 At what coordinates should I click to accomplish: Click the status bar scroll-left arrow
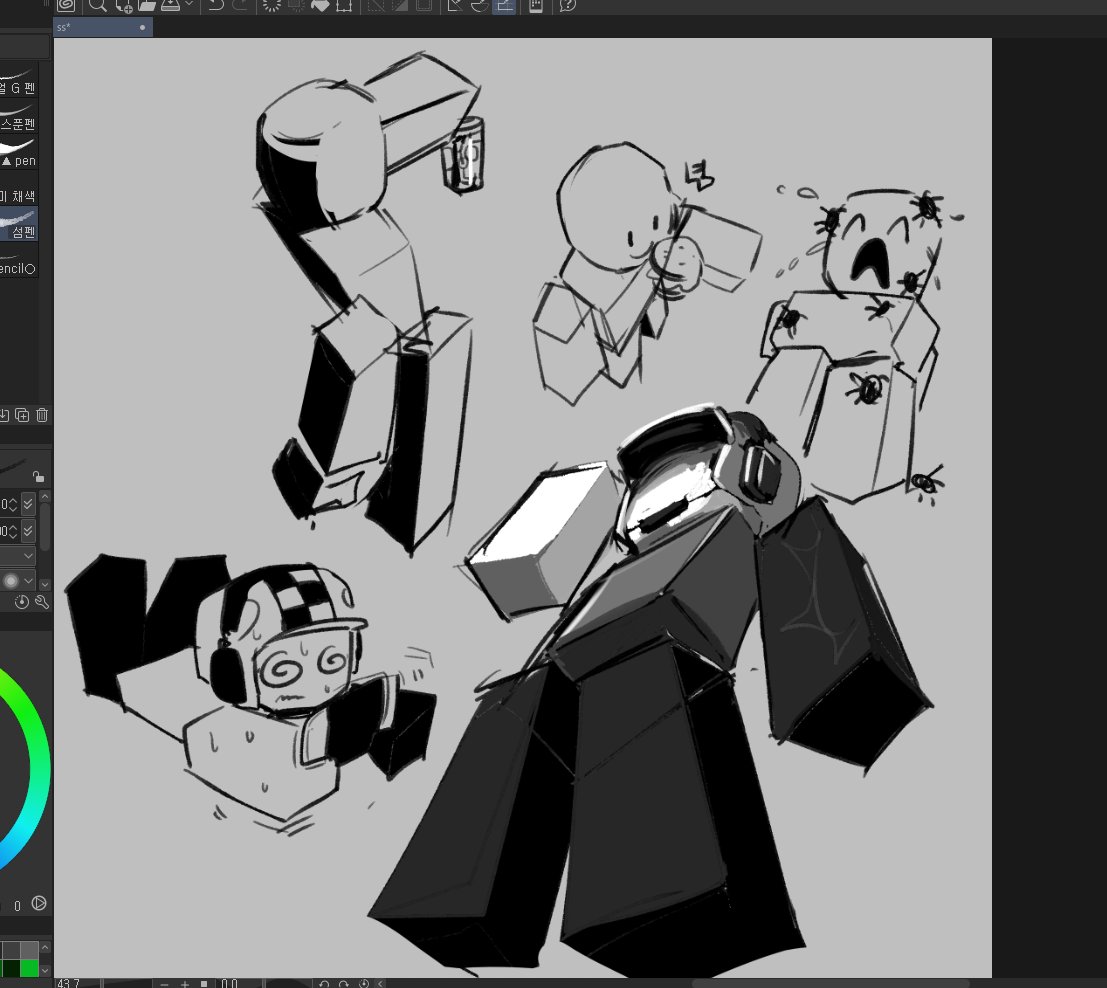tap(381, 984)
